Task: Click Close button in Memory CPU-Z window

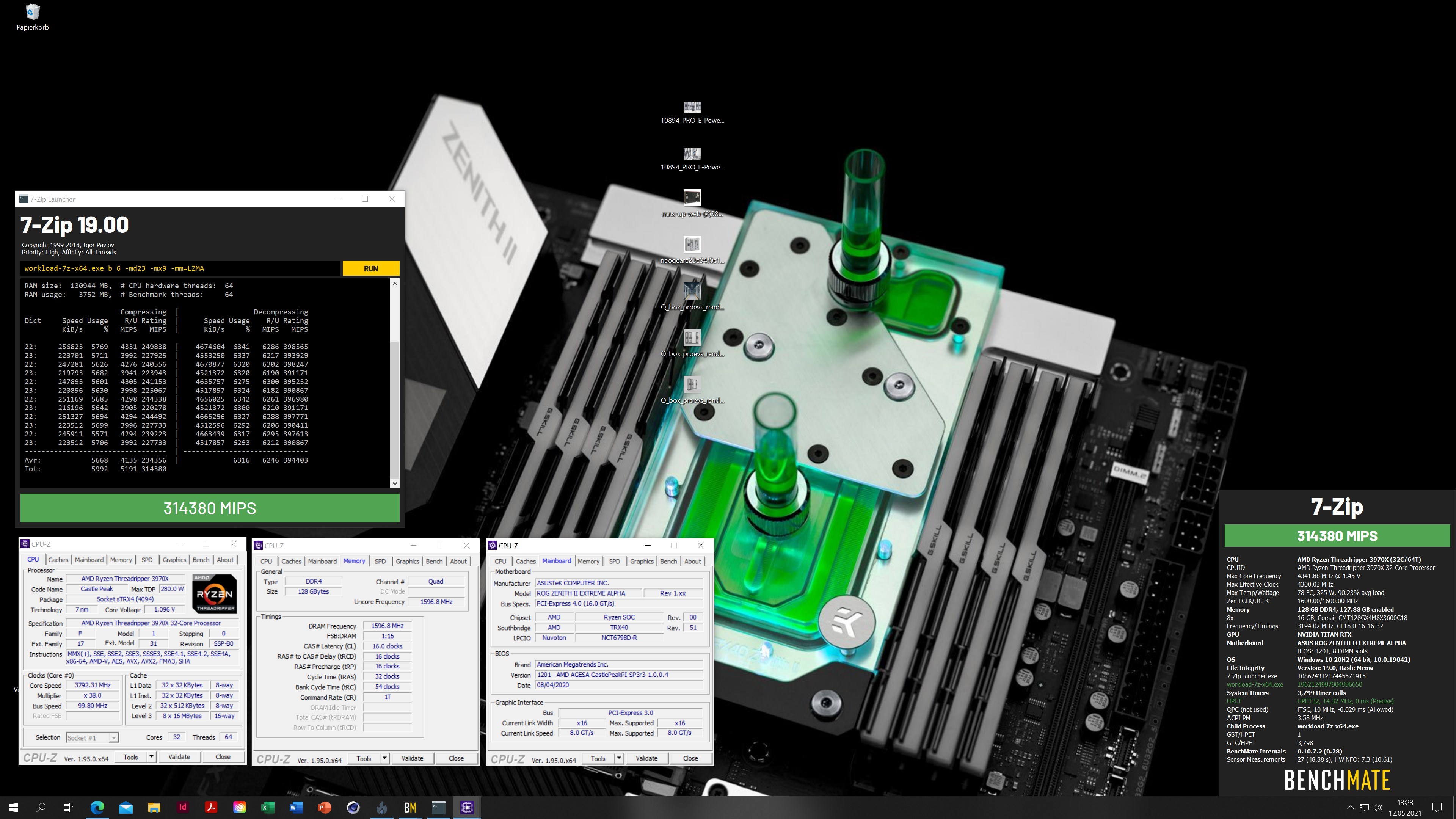Action: click(x=456, y=758)
